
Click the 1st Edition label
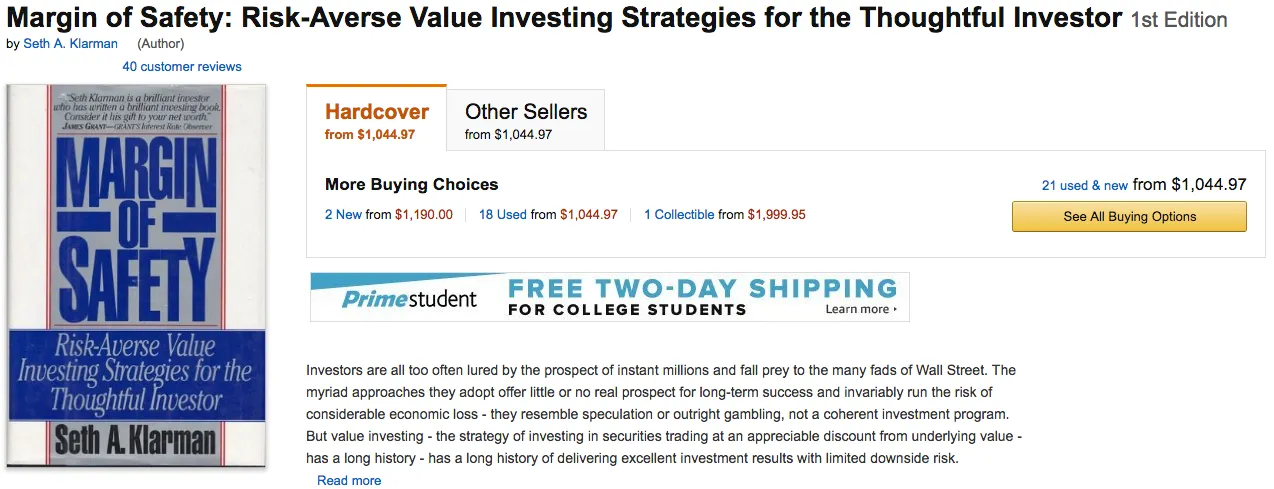click(x=1178, y=20)
